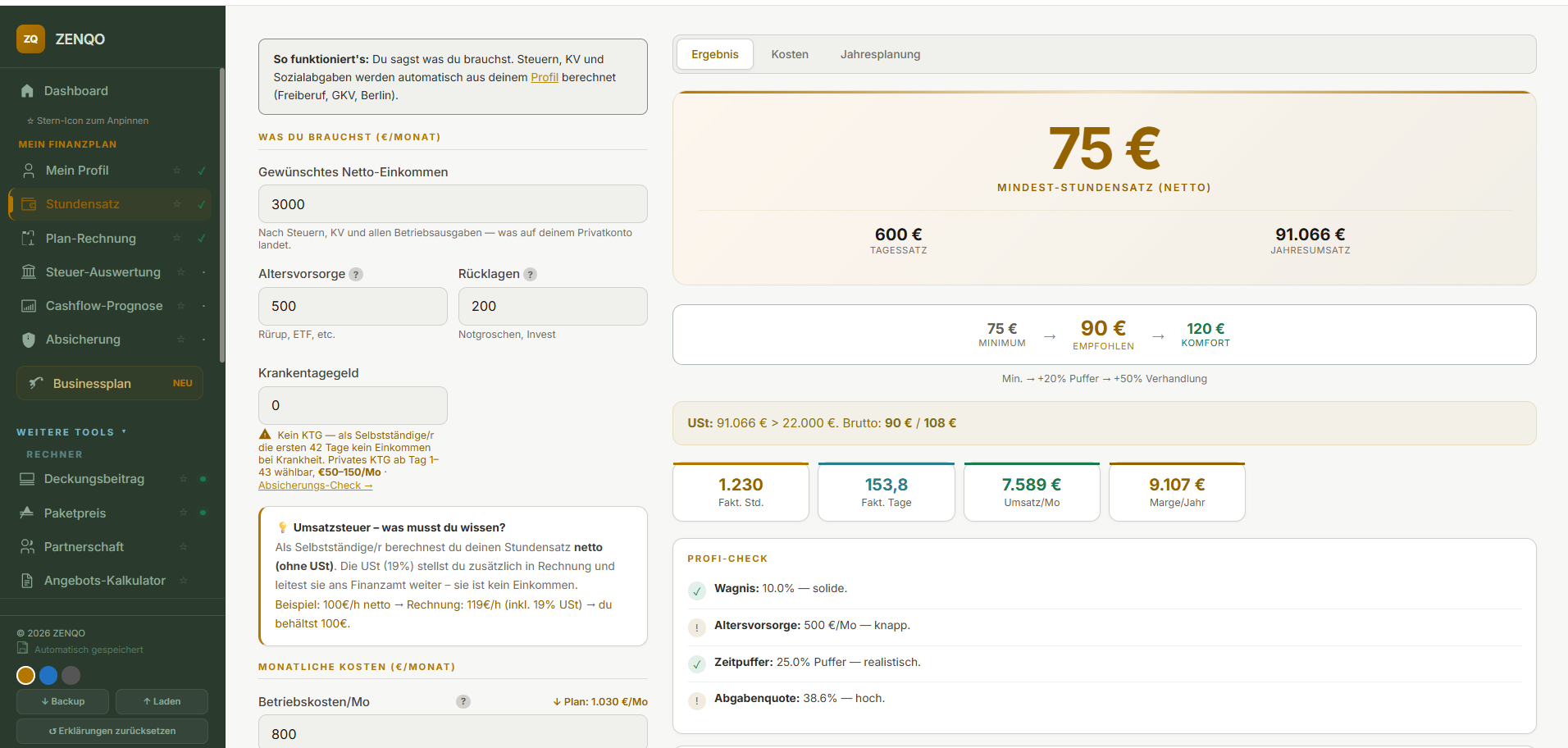Click the bank icon beside Steuer-Auswertung
Image resolution: width=1568 pixels, height=748 pixels.
click(29, 272)
